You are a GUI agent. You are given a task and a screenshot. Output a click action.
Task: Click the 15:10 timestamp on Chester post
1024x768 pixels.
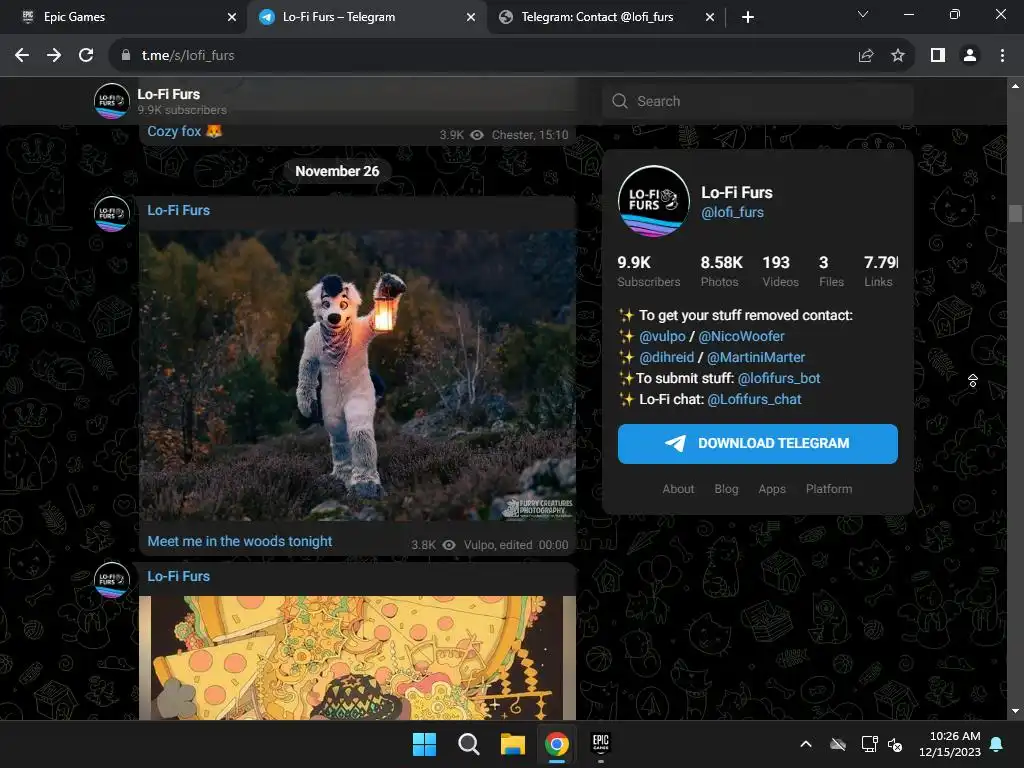[553, 135]
